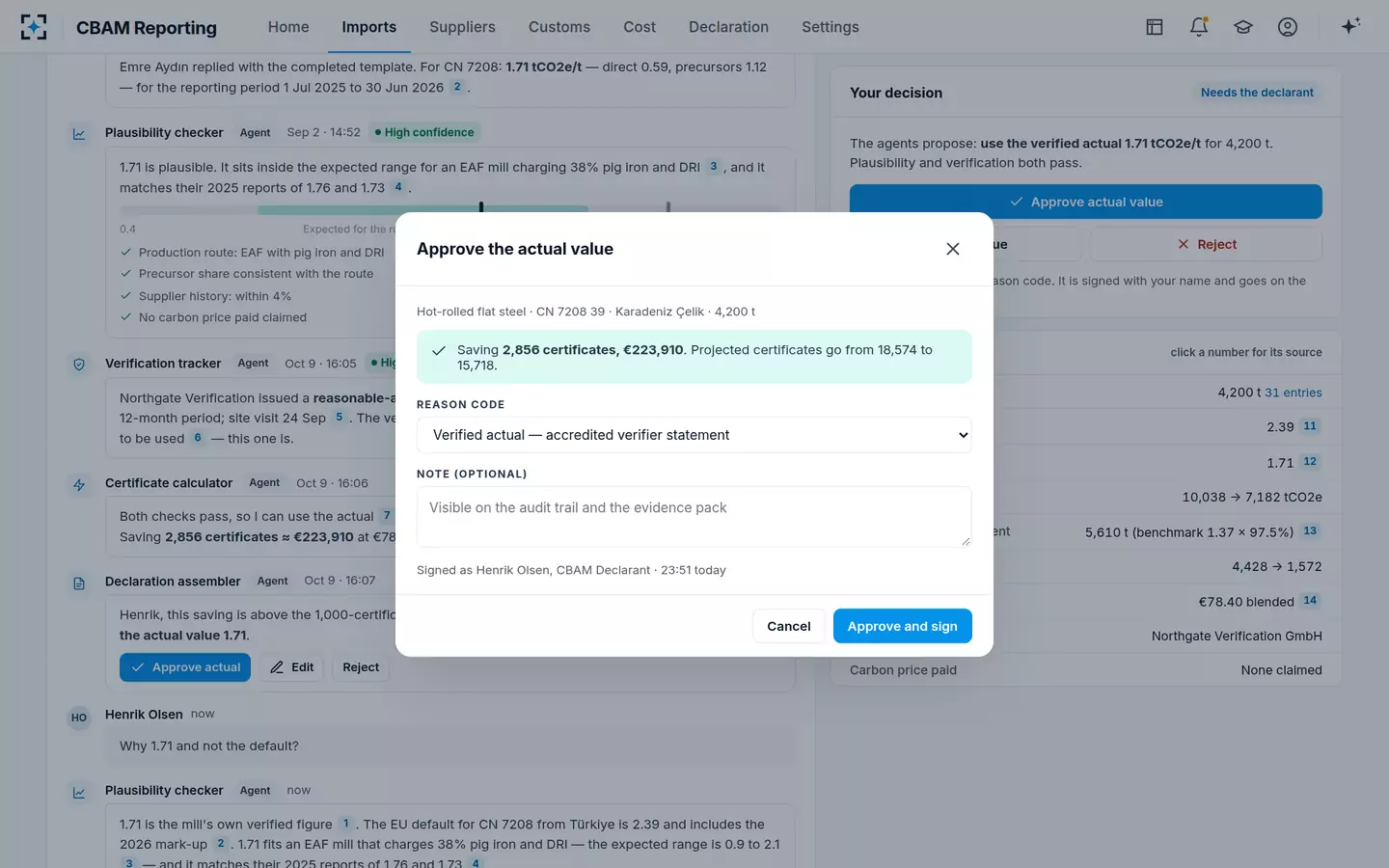This screenshot has height=868, width=1389.
Task: Click the None claimed value
Action: click(1281, 670)
